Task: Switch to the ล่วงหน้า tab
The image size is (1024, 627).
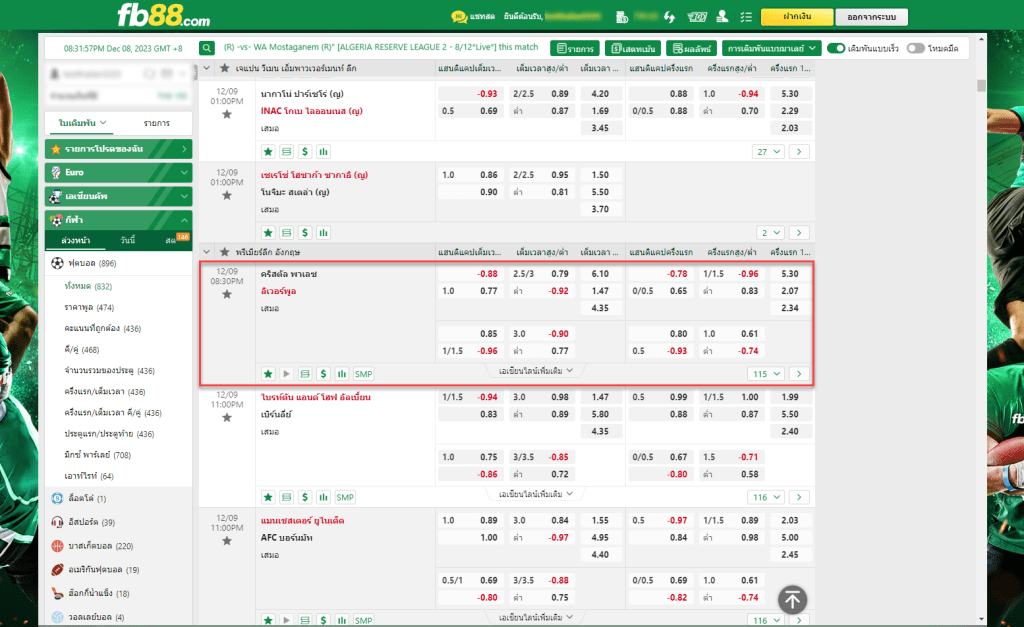Action: pos(75,240)
